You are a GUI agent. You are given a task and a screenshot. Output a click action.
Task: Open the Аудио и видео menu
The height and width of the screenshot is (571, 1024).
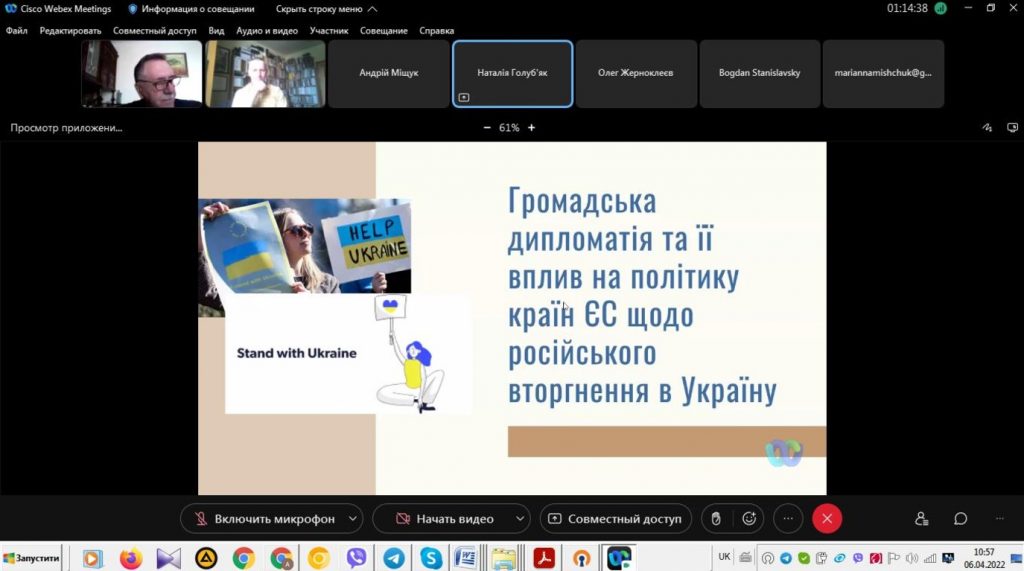coord(267,31)
